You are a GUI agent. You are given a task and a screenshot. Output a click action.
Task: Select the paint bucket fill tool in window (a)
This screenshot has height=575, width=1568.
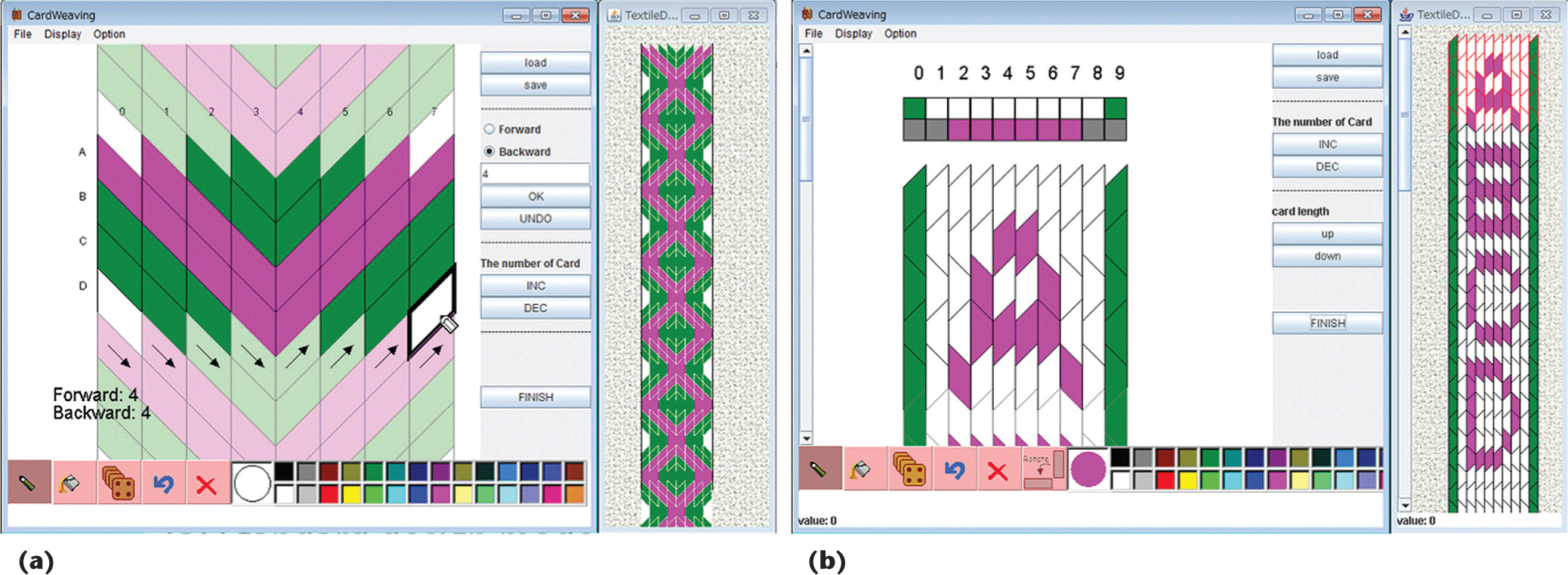(74, 482)
